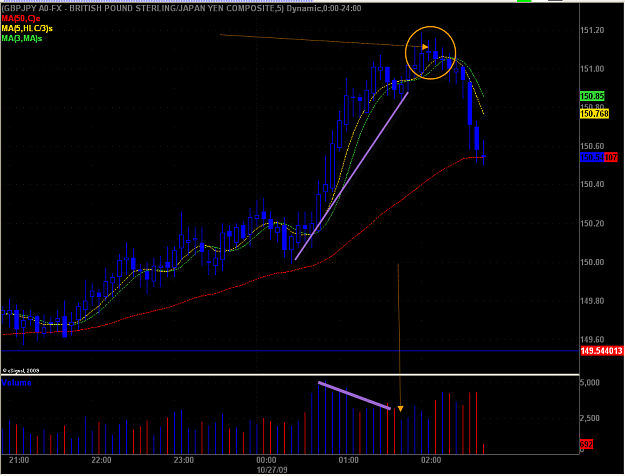
Task: Click the 150.60 price axis label
Action: coord(592,146)
